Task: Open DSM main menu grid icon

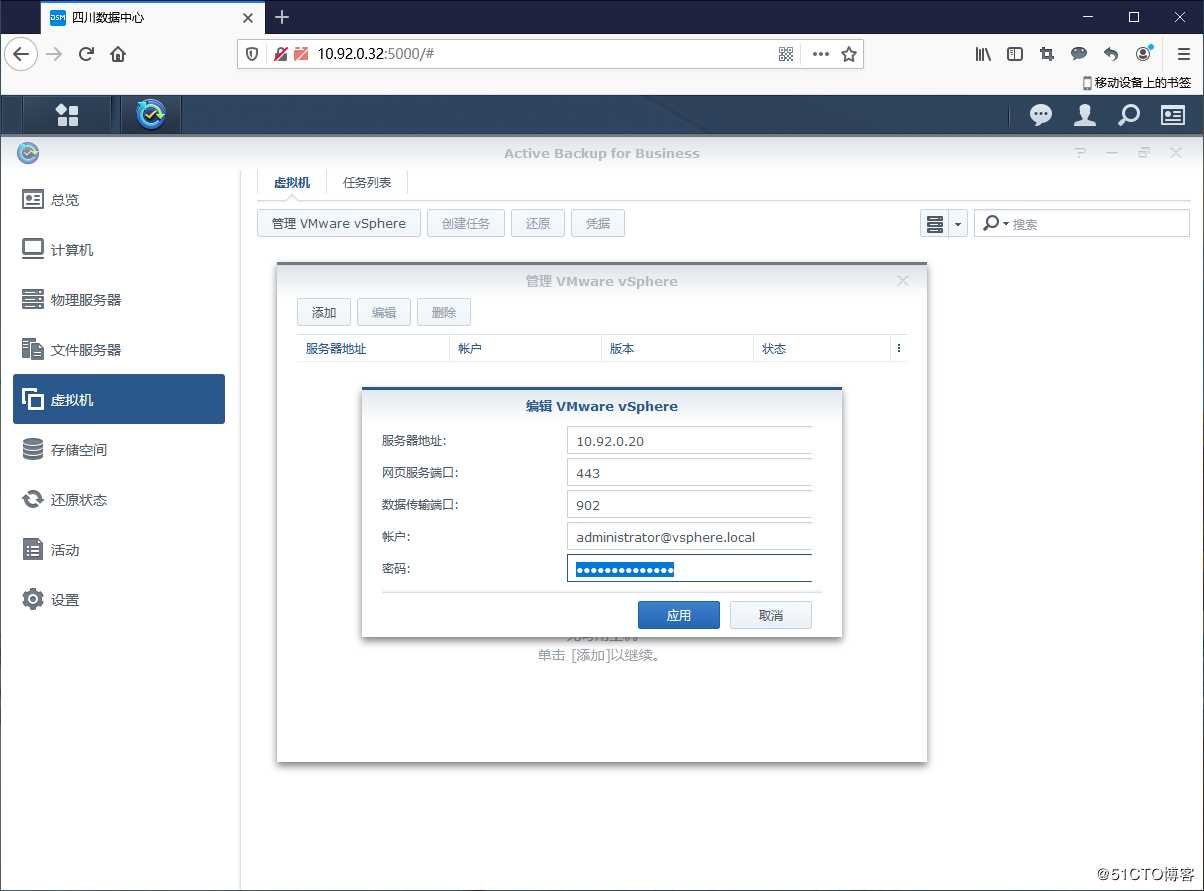Action: point(67,115)
